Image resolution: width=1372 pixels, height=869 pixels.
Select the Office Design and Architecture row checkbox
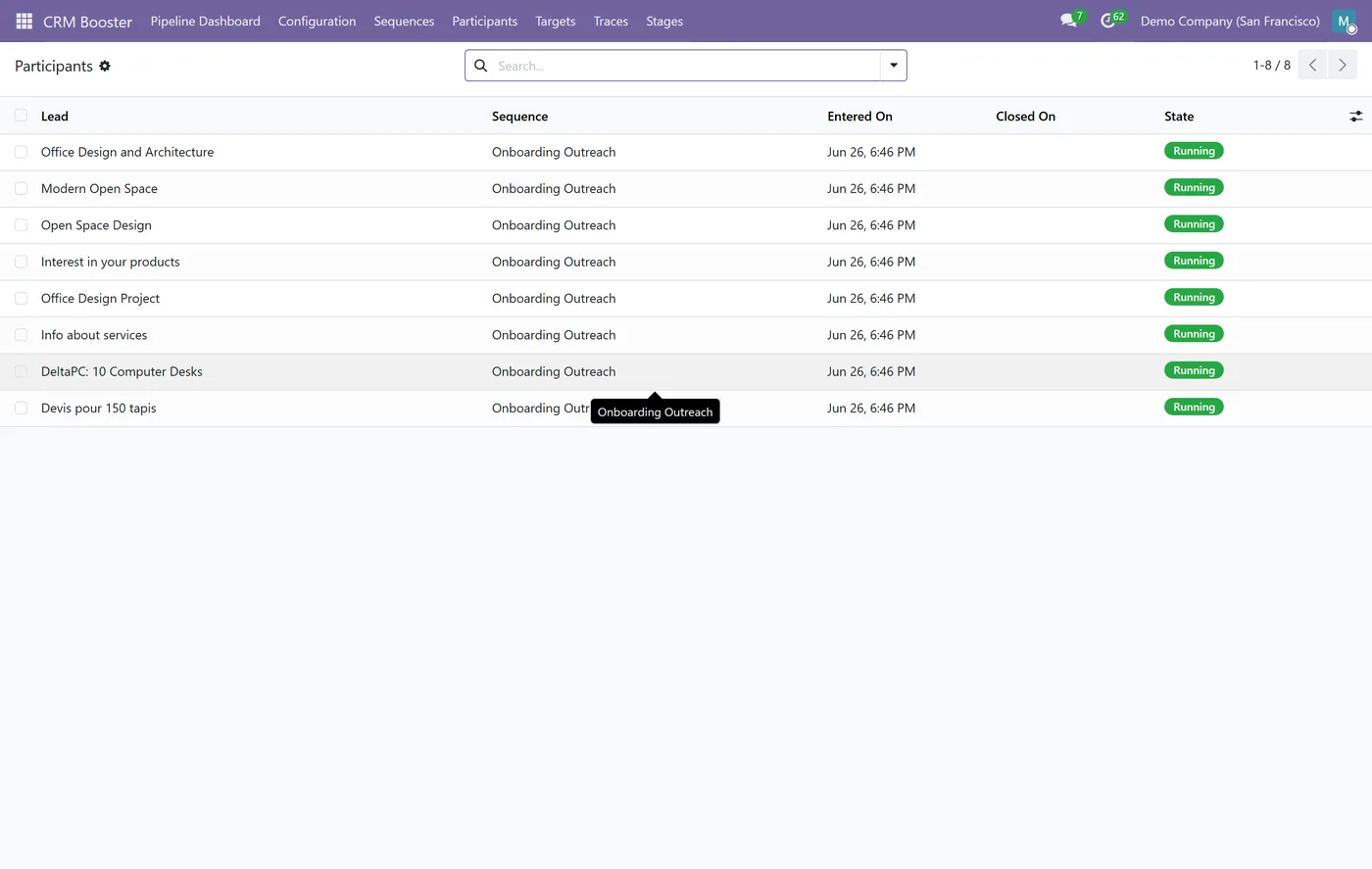point(21,152)
